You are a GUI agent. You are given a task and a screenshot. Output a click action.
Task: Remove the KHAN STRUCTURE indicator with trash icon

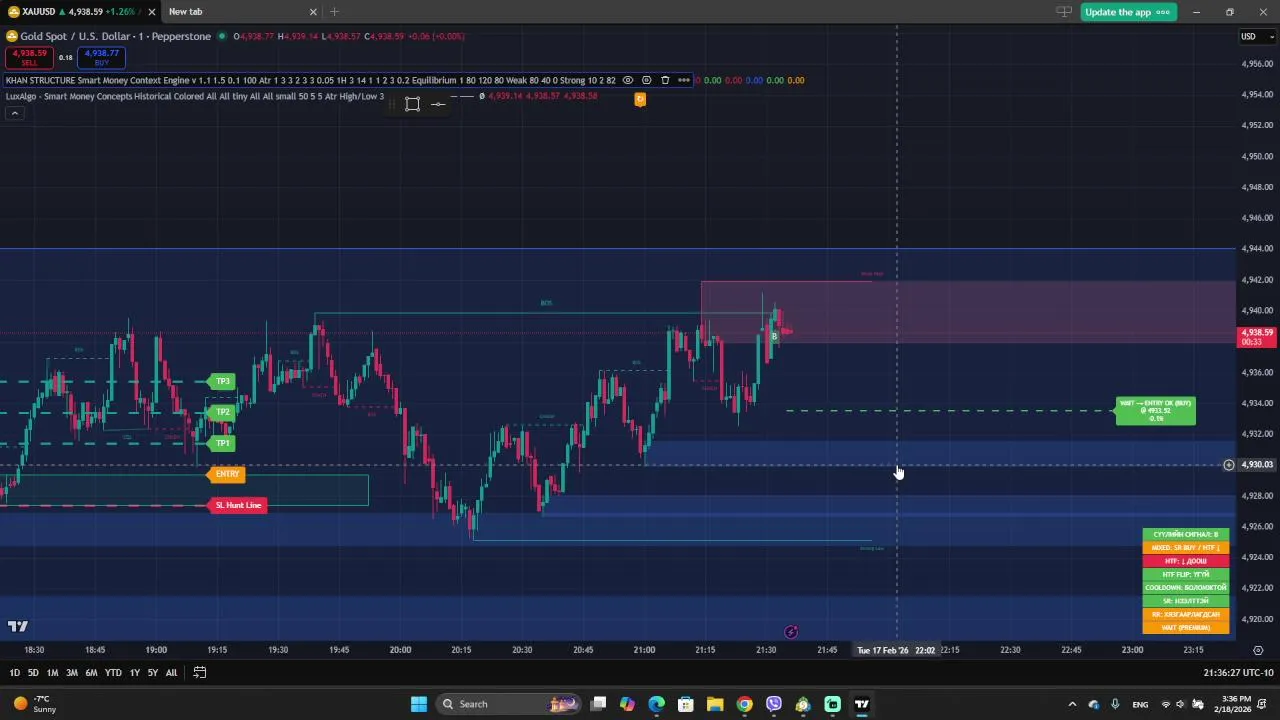665,80
